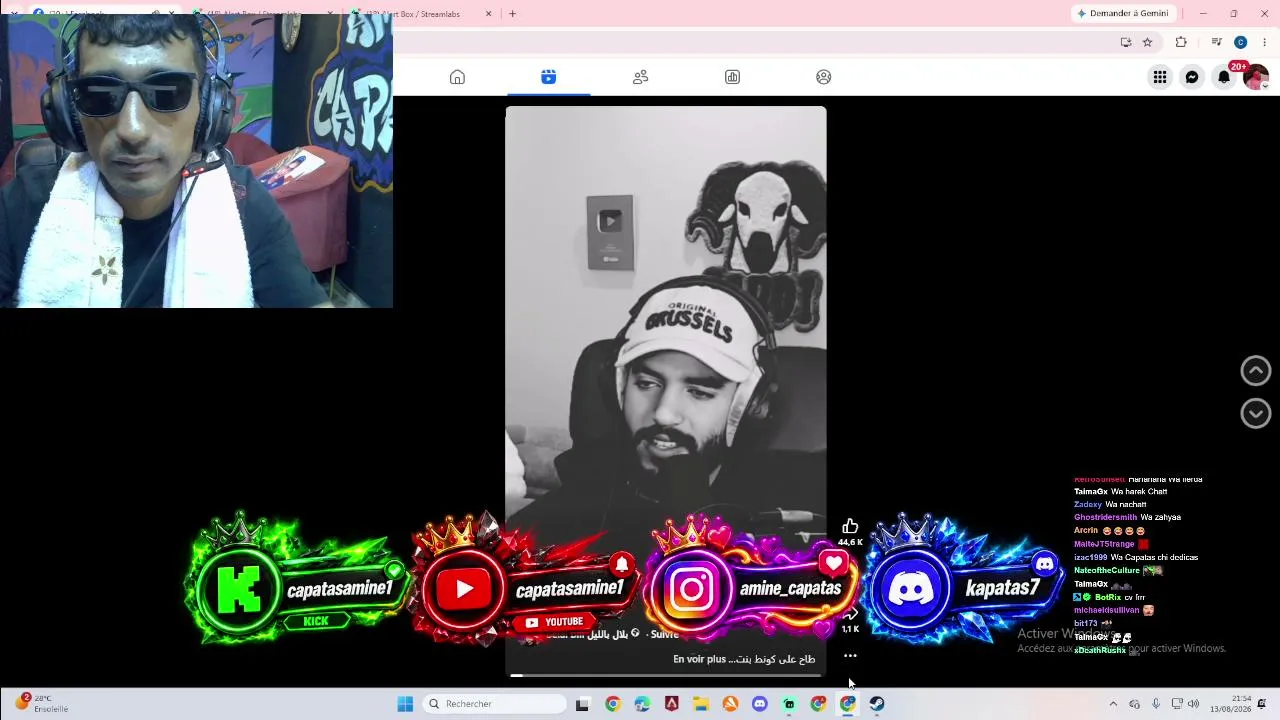Click the '44,6 K' like count
The width and height of the screenshot is (1280, 720).
pos(850,542)
